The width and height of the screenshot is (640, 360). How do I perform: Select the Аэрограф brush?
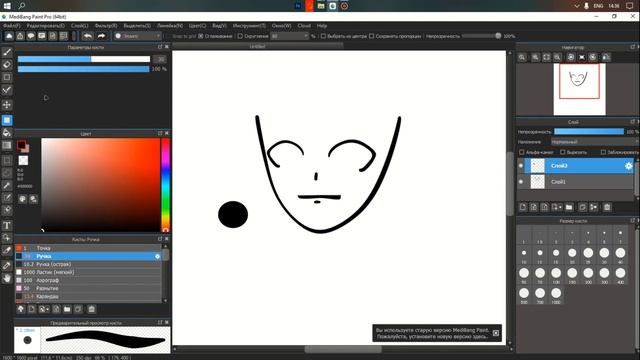tap(89, 280)
